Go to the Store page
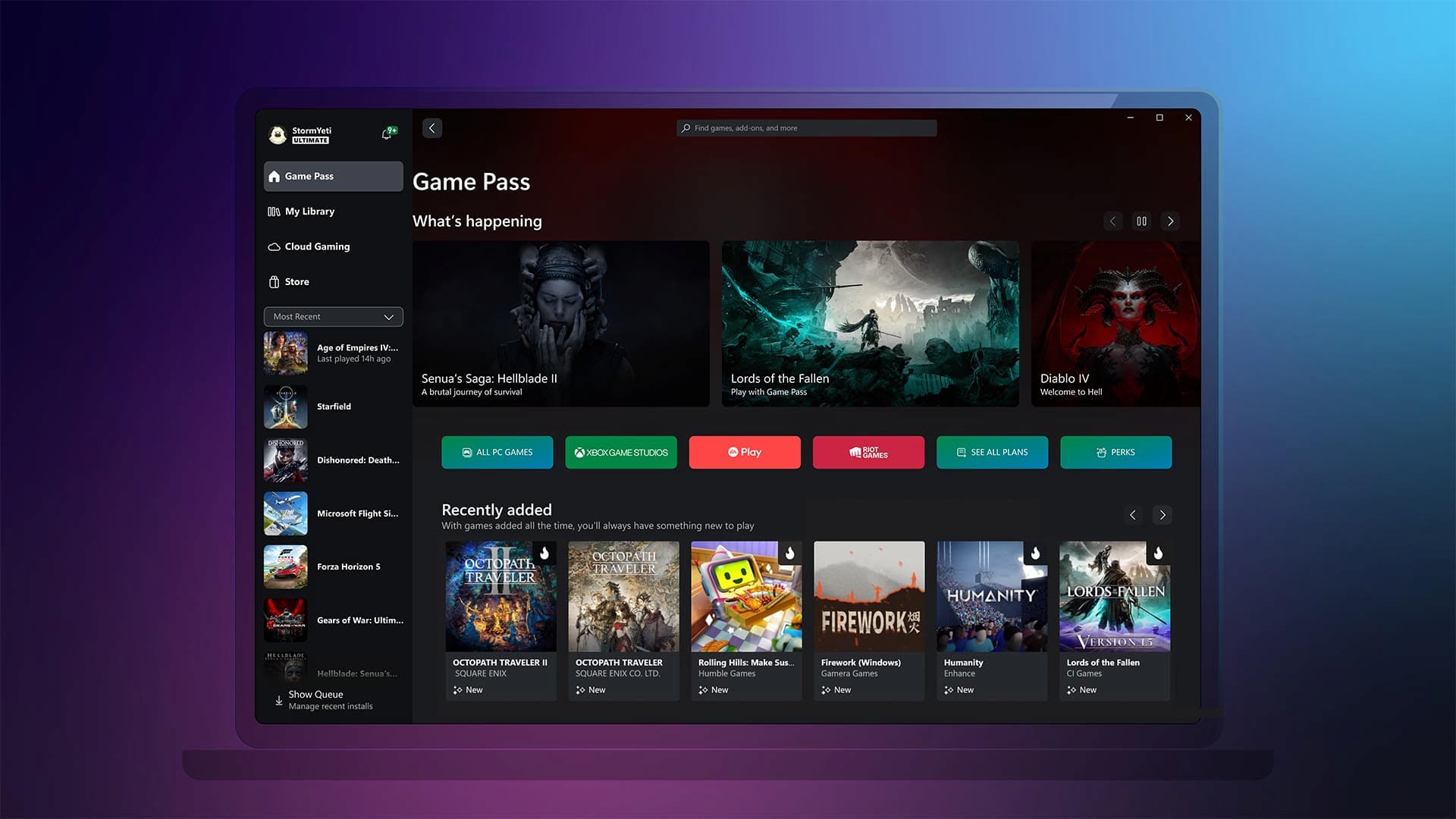 coord(297,281)
